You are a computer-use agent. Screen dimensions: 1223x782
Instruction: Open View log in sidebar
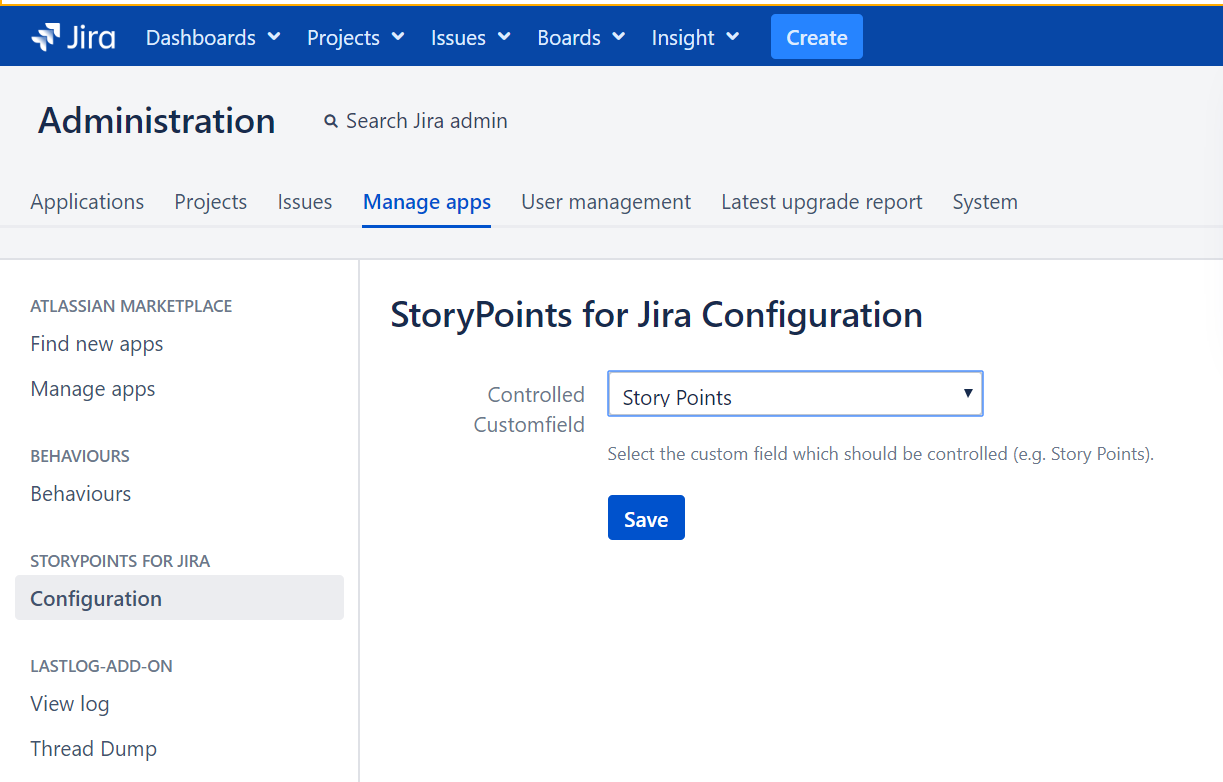coord(70,704)
